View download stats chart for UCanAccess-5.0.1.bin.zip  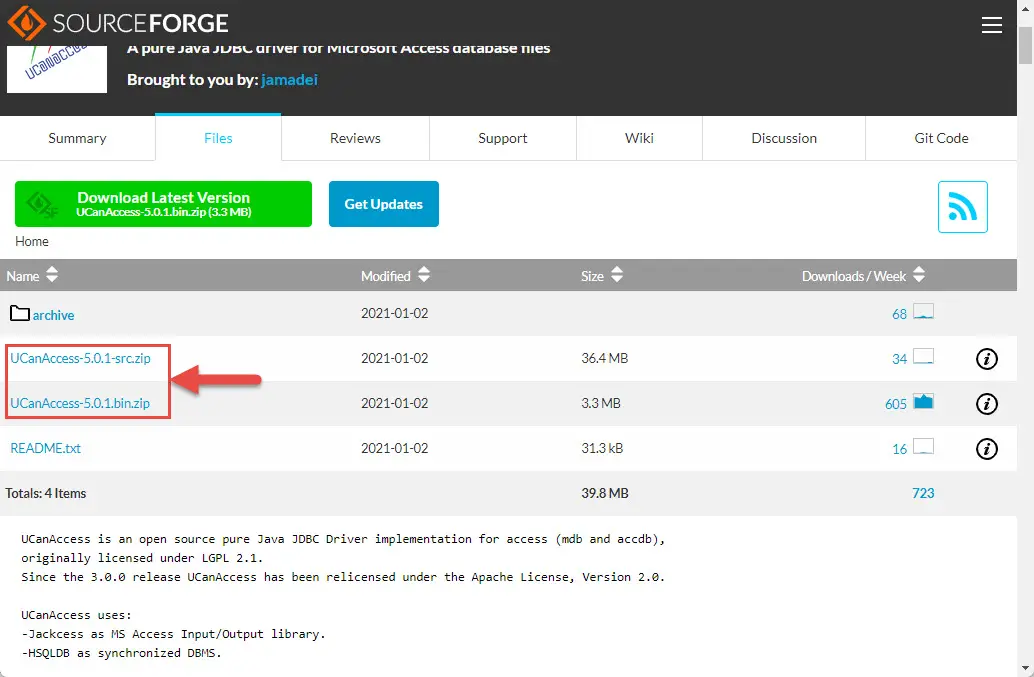tap(922, 403)
